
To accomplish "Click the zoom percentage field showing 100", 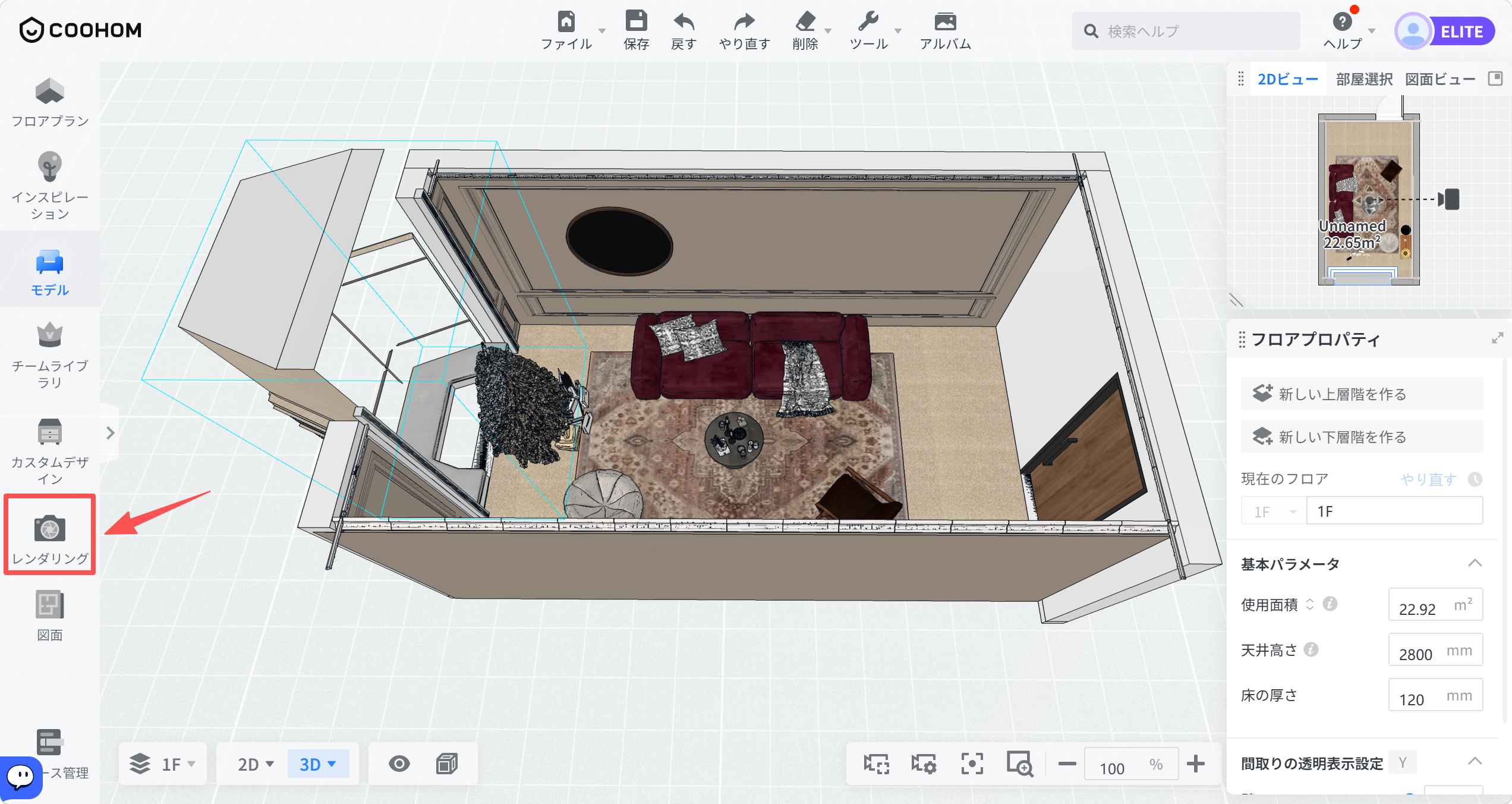I will click(x=1132, y=764).
